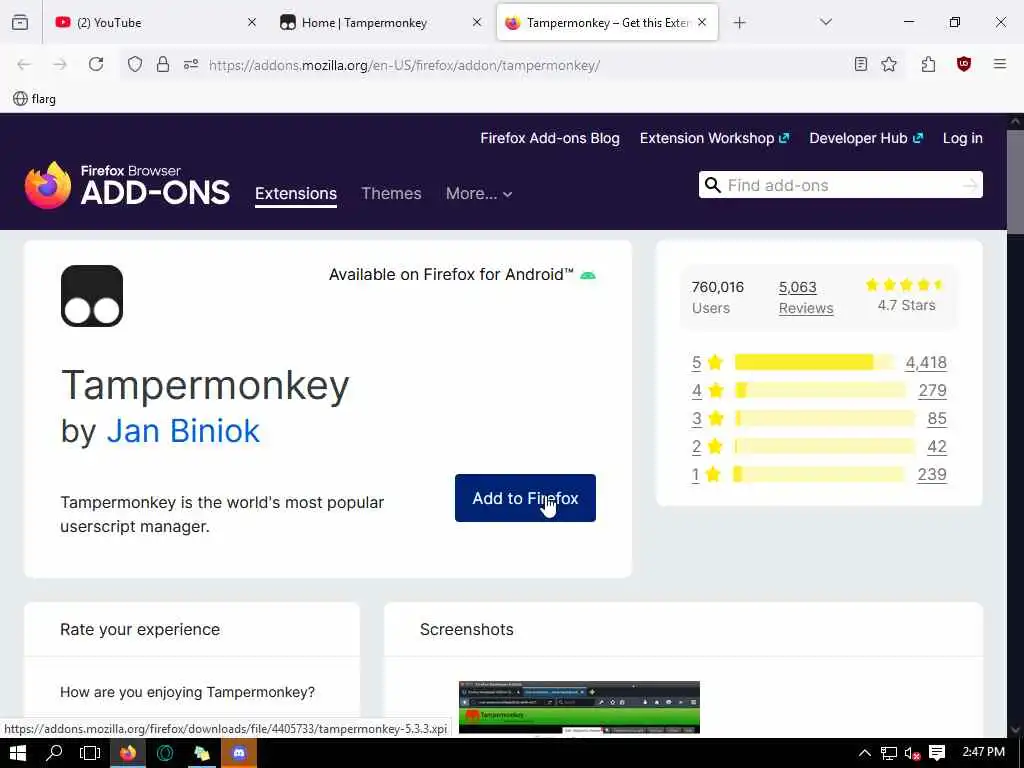Viewport: 1024px width, 768px height.
Task: Show hidden system tray icons
Action: (865, 753)
